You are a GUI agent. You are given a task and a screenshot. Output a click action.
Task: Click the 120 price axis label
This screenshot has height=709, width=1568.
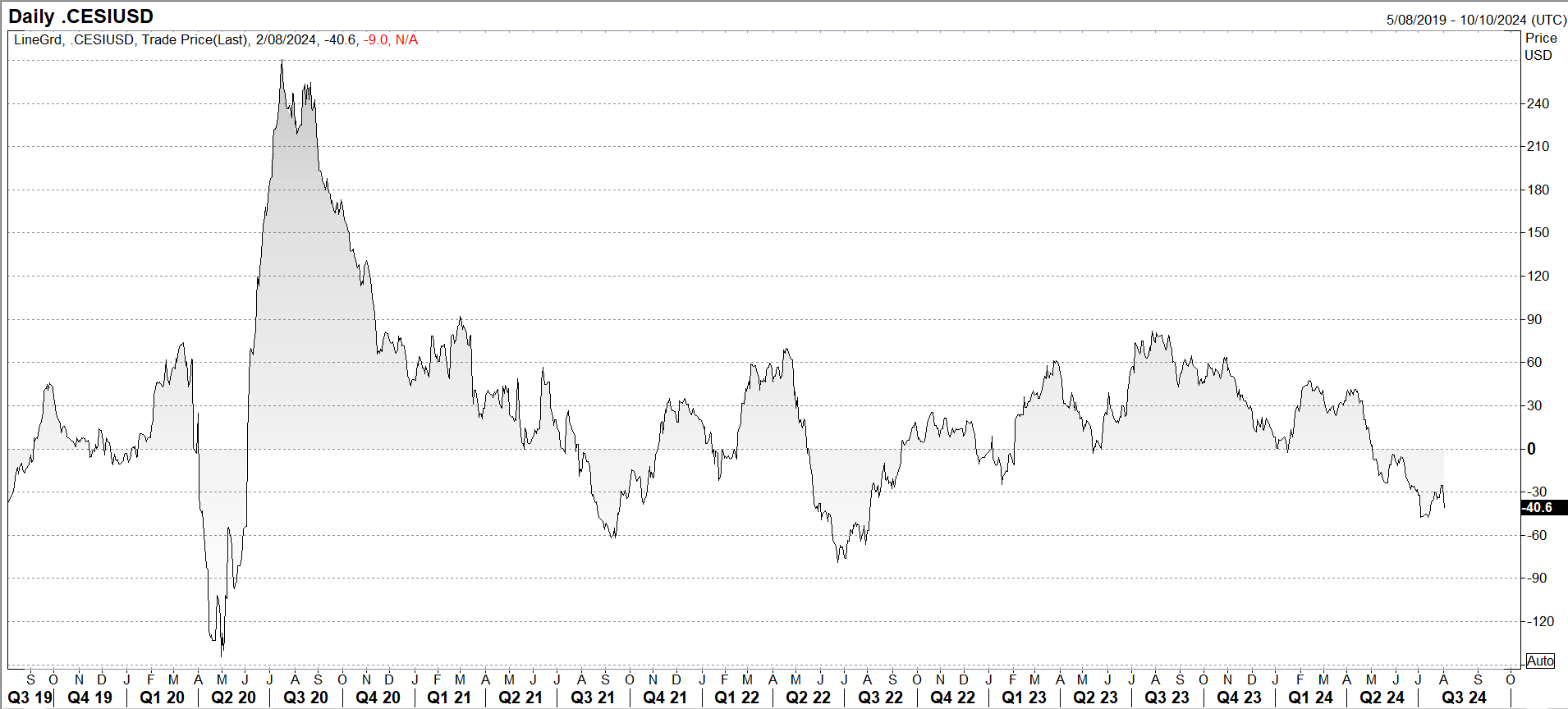(x=1538, y=276)
